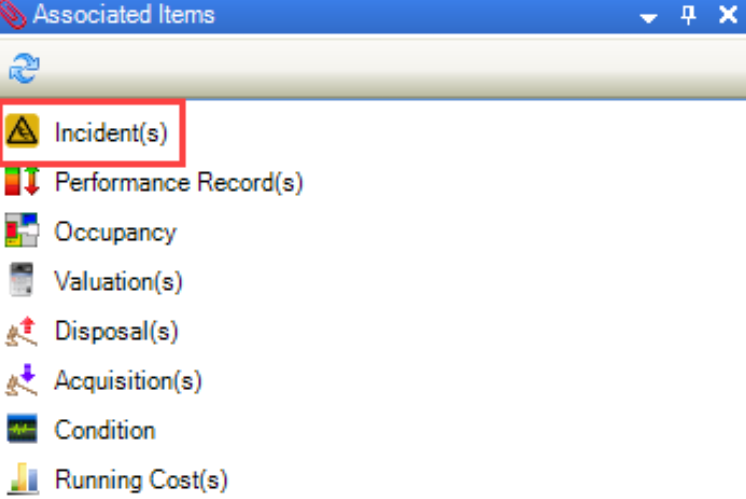Open the Incident(s) associated item
746x499 pixels.
[x=111, y=132]
